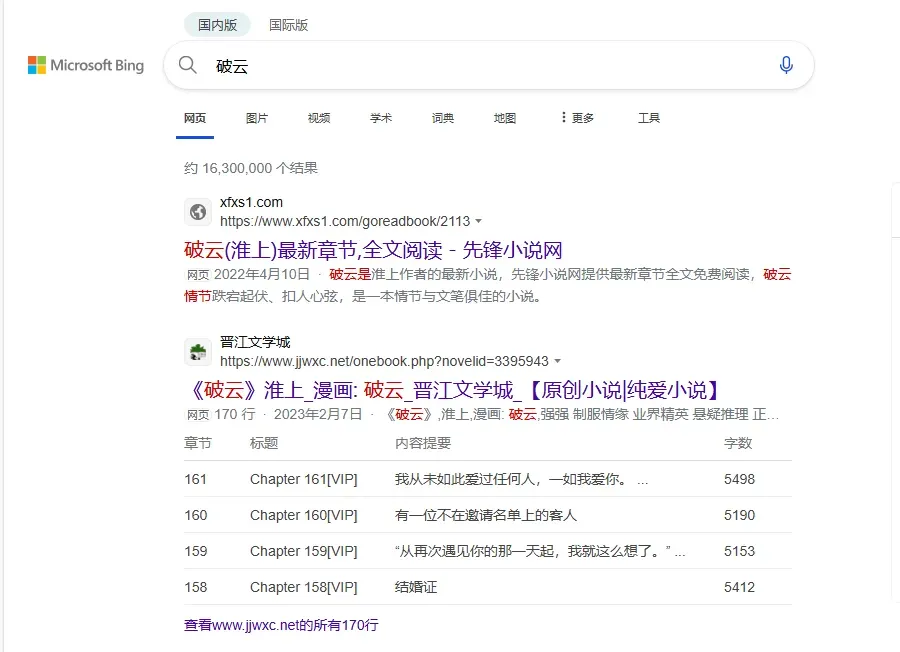Click the 晋江文学城 site name
The image size is (900, 652).
point(255,342)
